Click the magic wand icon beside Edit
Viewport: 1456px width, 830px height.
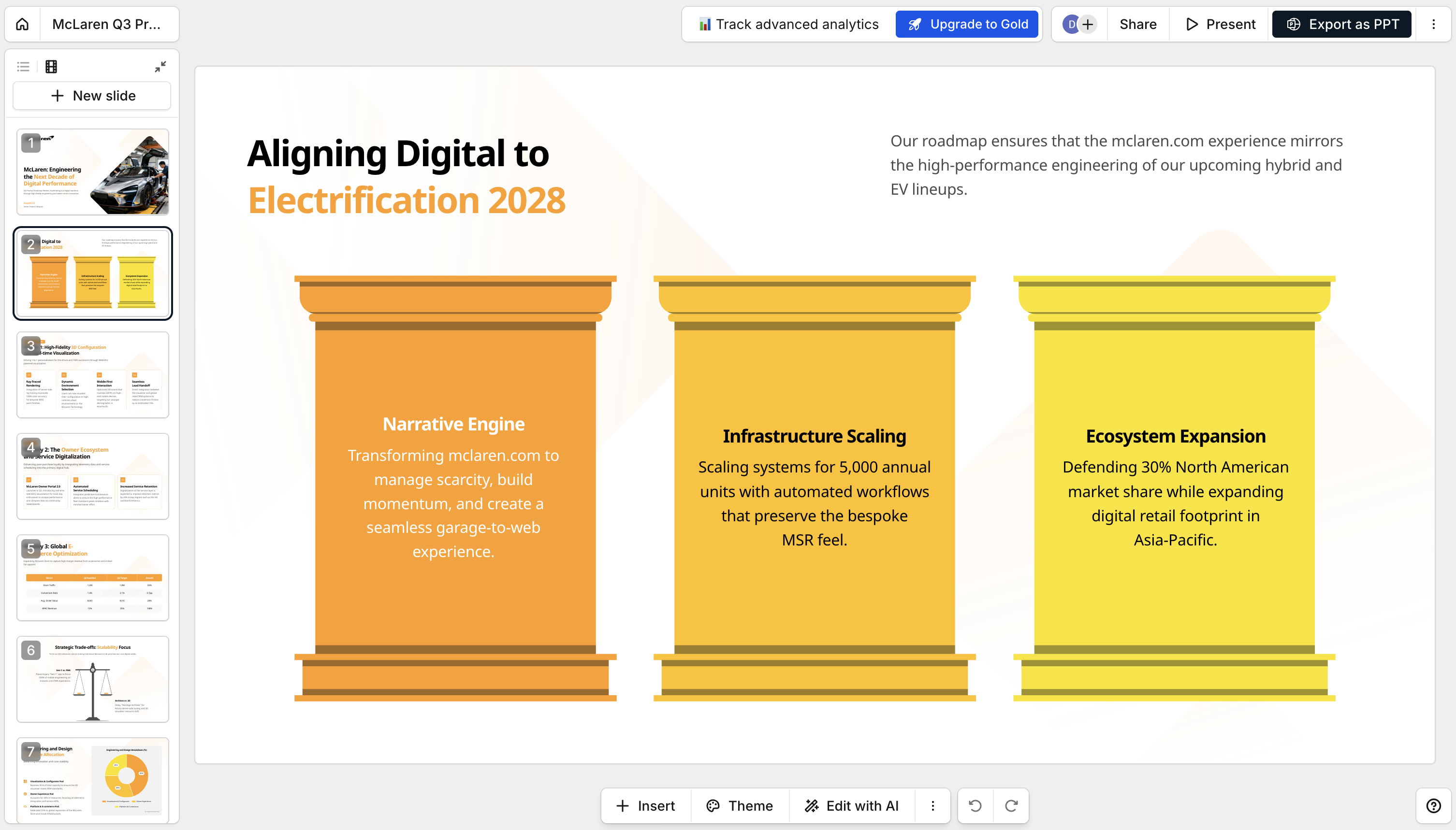[811, 805]
